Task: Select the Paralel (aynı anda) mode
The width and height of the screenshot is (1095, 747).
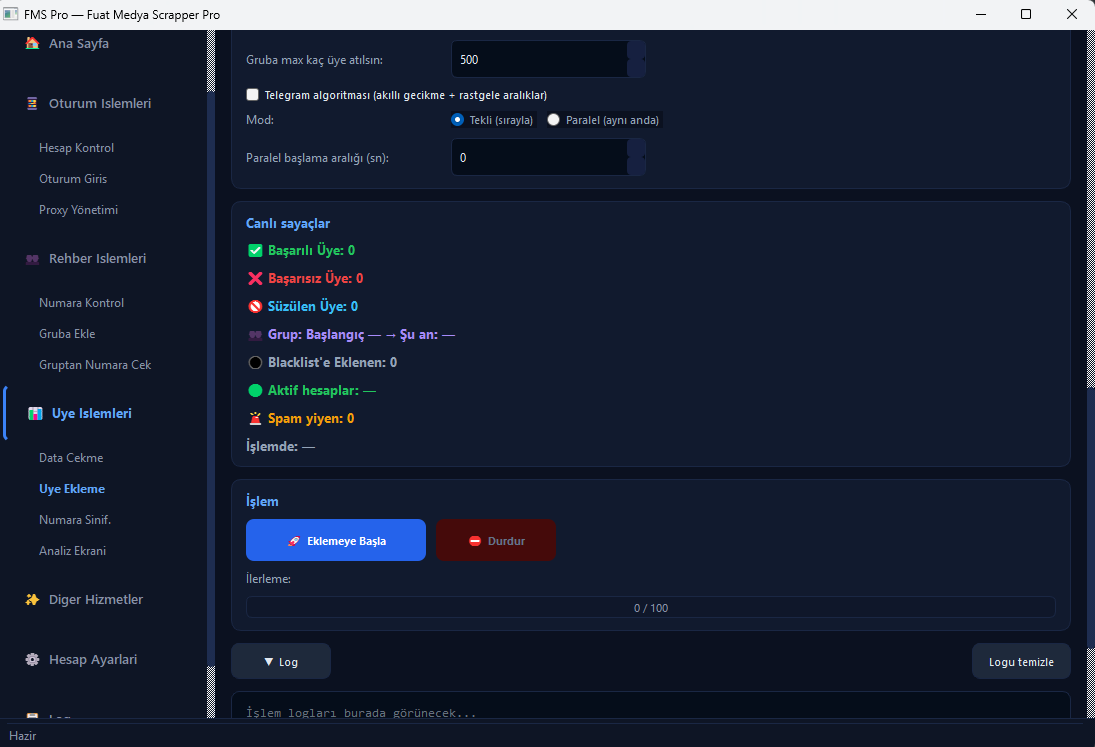Action: tap(553, 120)
